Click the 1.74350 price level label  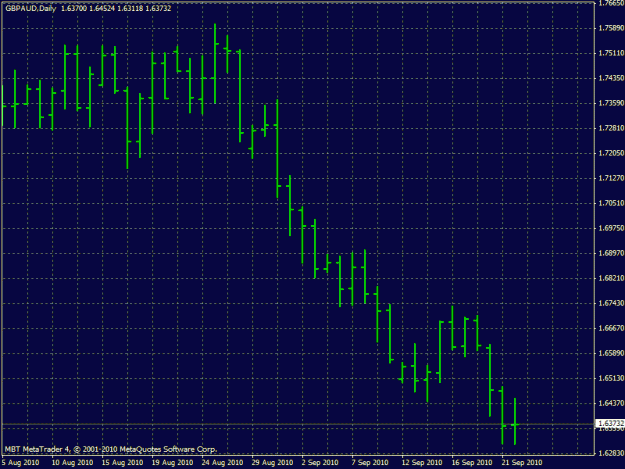(x=611, y=78)
